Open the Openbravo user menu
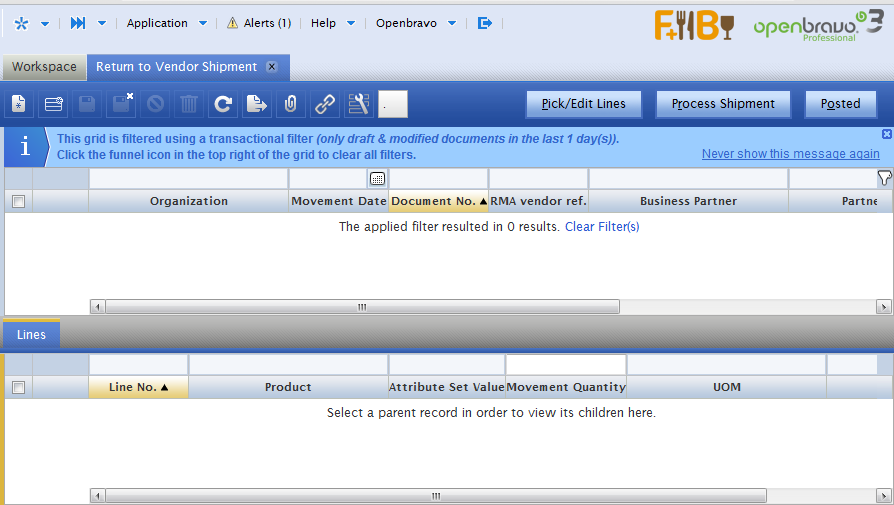894x505 pixels. (406, 23)
